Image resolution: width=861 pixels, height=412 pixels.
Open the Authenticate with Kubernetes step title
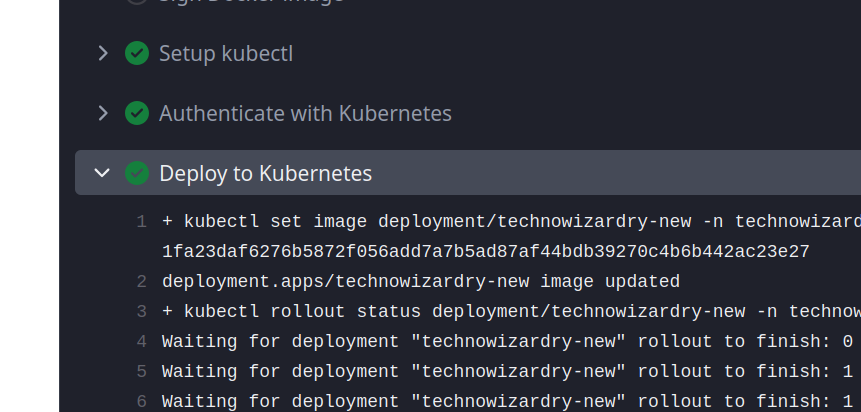click(x=305, y=114)
